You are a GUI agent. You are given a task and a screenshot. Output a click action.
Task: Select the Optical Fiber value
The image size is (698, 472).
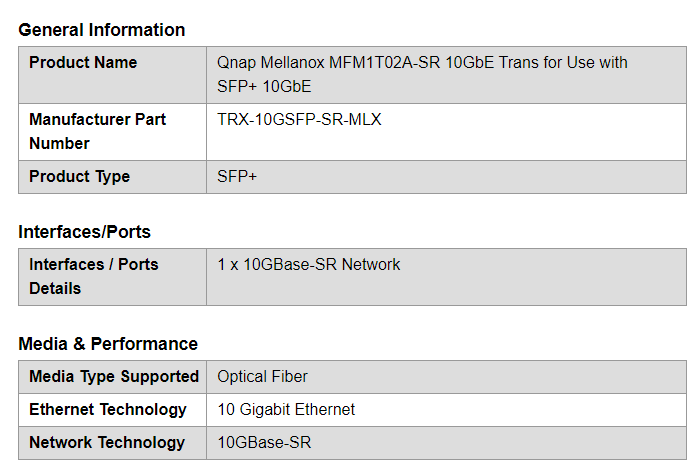click(262, 377)
